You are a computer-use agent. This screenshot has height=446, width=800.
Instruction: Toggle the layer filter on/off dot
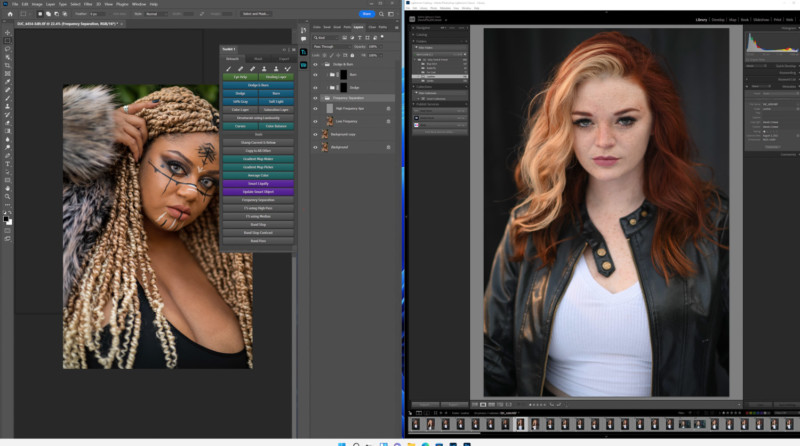pos(382,37)
